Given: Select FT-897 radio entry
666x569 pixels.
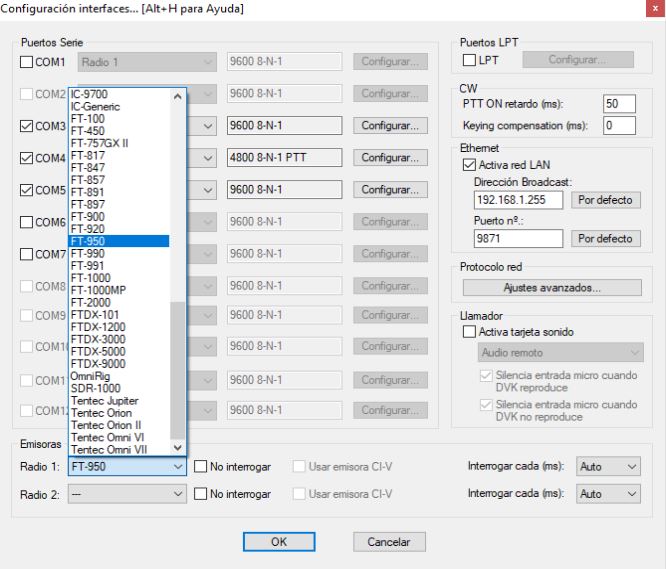Looking at the screenshot, I should 119,205.
